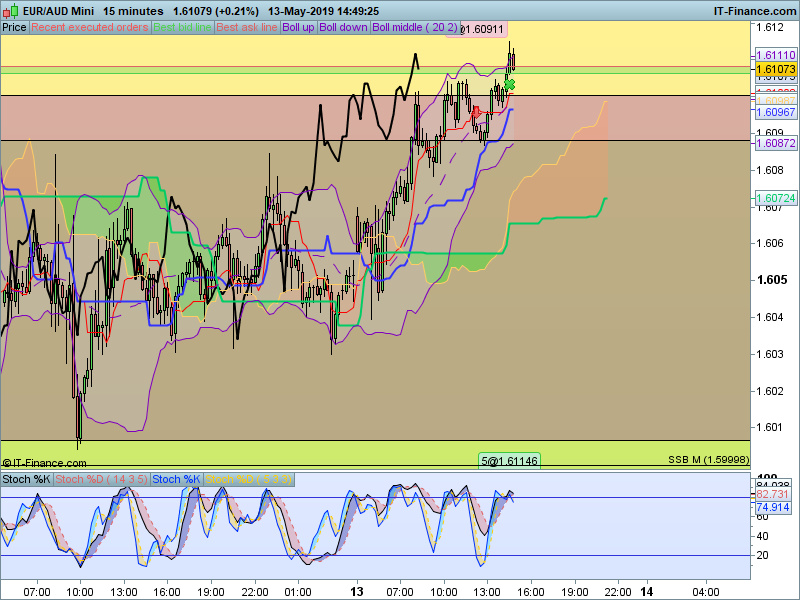Image resolution: width=800 pixels, height=600 pixels.
Task: Select the Price legend label
Action: pos(14,28)
